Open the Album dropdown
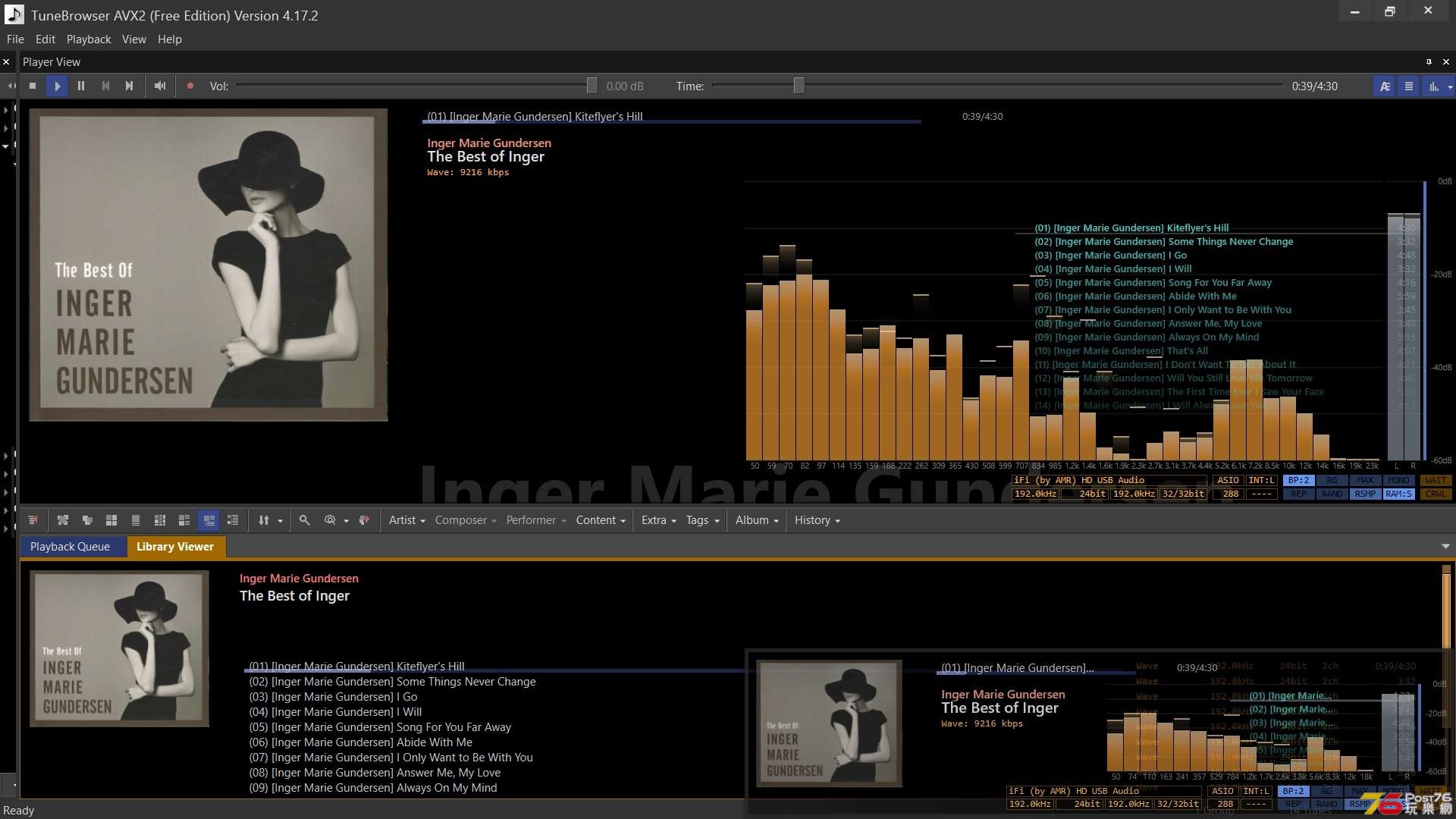 click(757, 520)
